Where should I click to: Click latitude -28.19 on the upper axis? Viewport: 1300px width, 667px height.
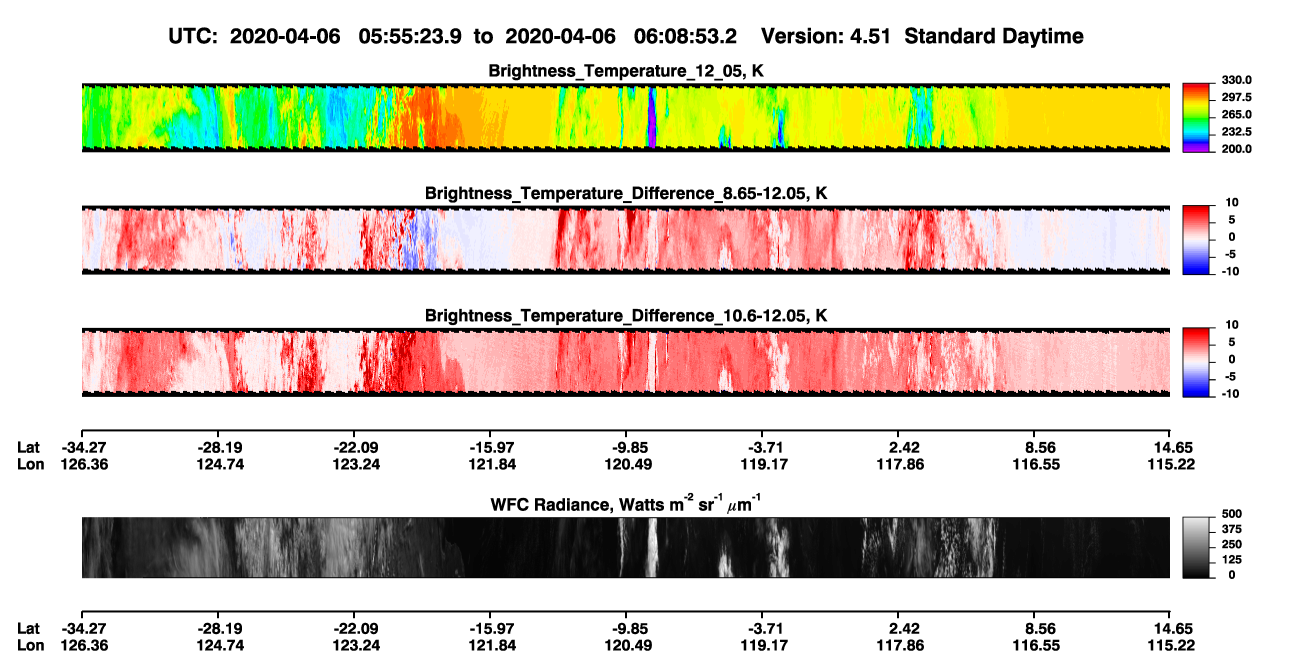tap(222, 447)
